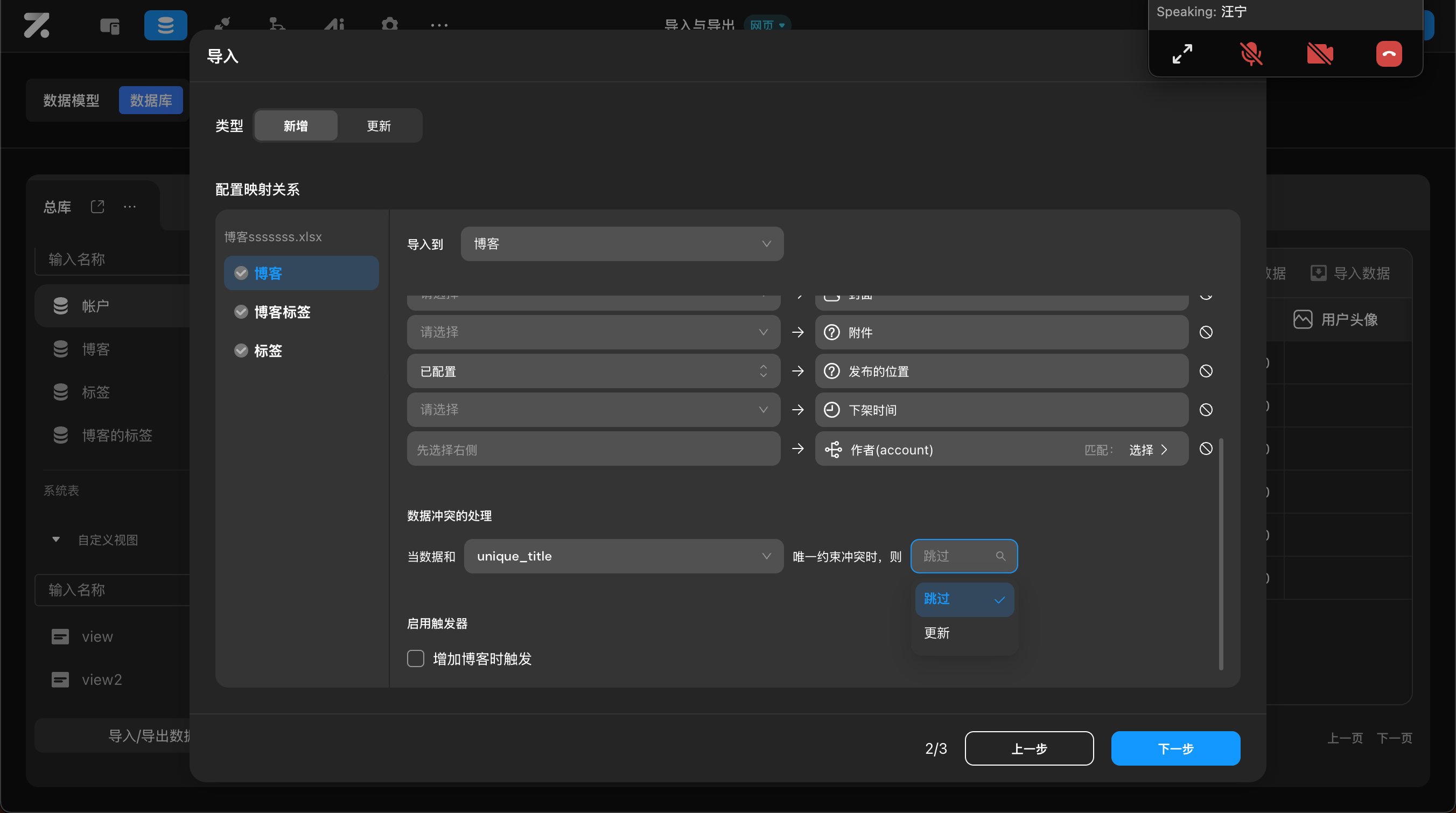Select the 博客标签 sheet in import list

(x=301, y=312)
